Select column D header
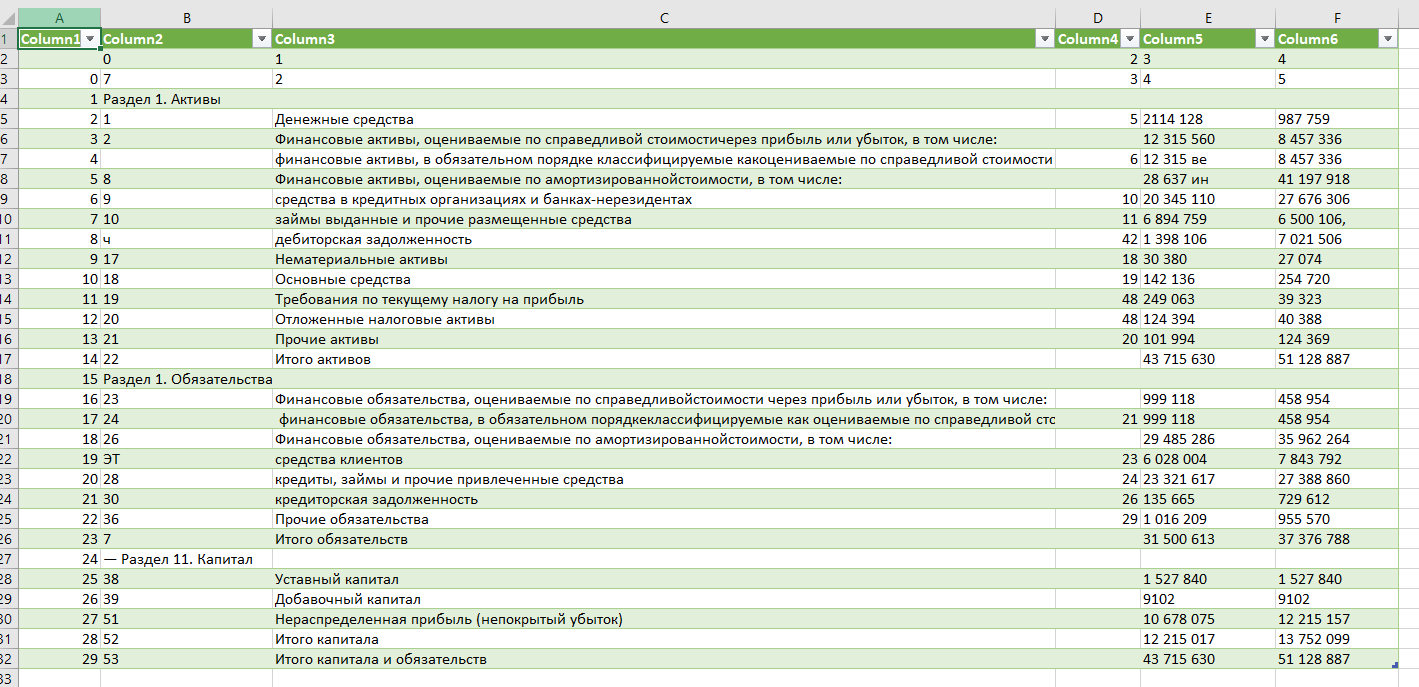The image size is (1419, 687). pyautogui.click(x=1098, y=18)
